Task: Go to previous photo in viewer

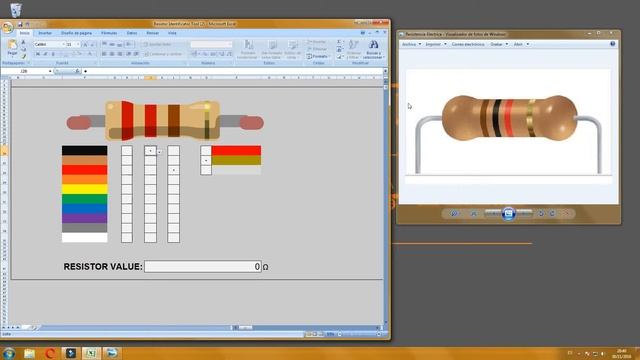Action: pos(493,213)
